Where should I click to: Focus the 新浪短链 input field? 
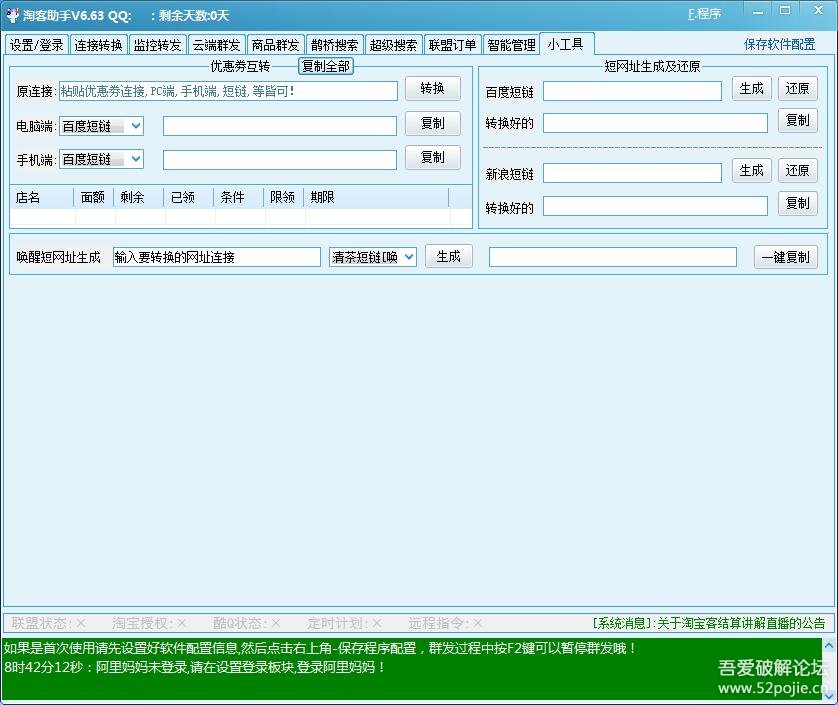[632, 173]
